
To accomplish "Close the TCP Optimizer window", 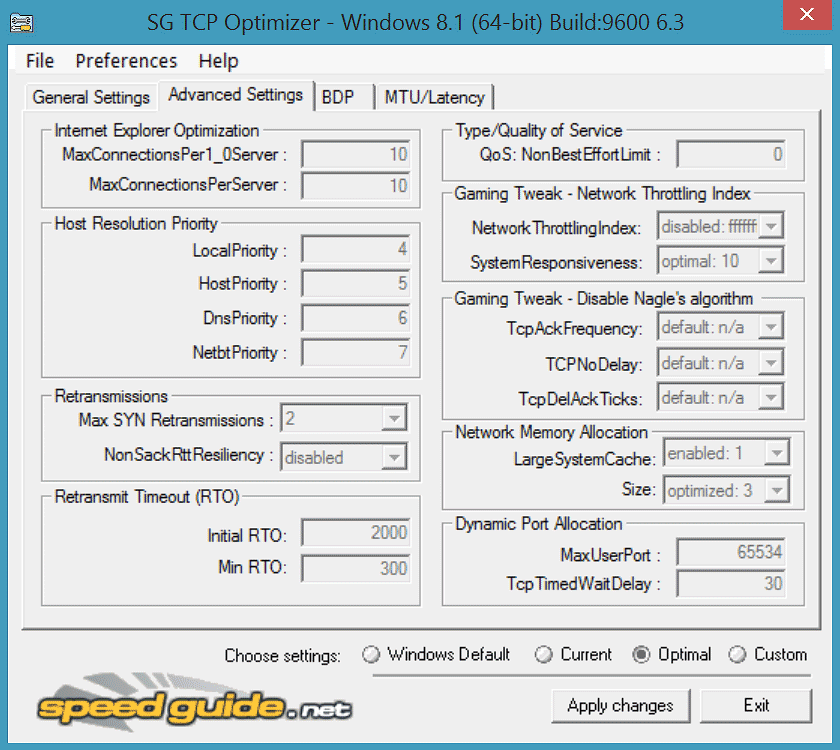I will coord(807,14).
